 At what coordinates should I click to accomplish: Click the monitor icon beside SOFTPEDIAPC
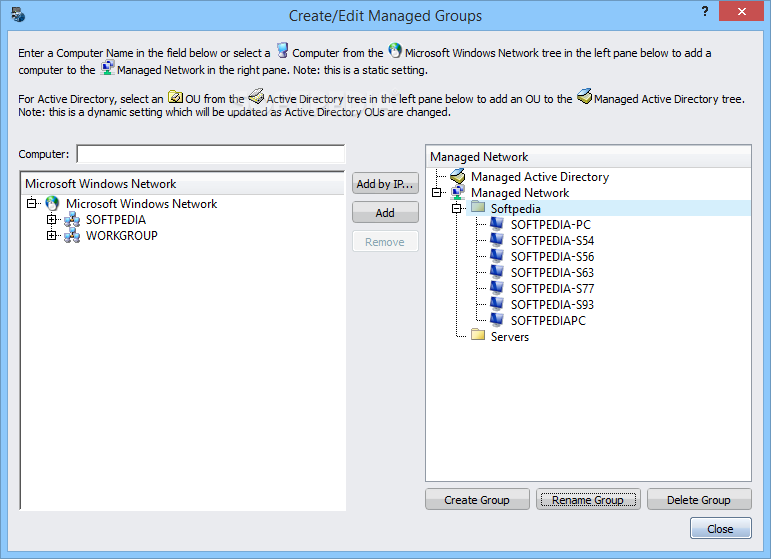pyautogui.click(x=497, y=320)
